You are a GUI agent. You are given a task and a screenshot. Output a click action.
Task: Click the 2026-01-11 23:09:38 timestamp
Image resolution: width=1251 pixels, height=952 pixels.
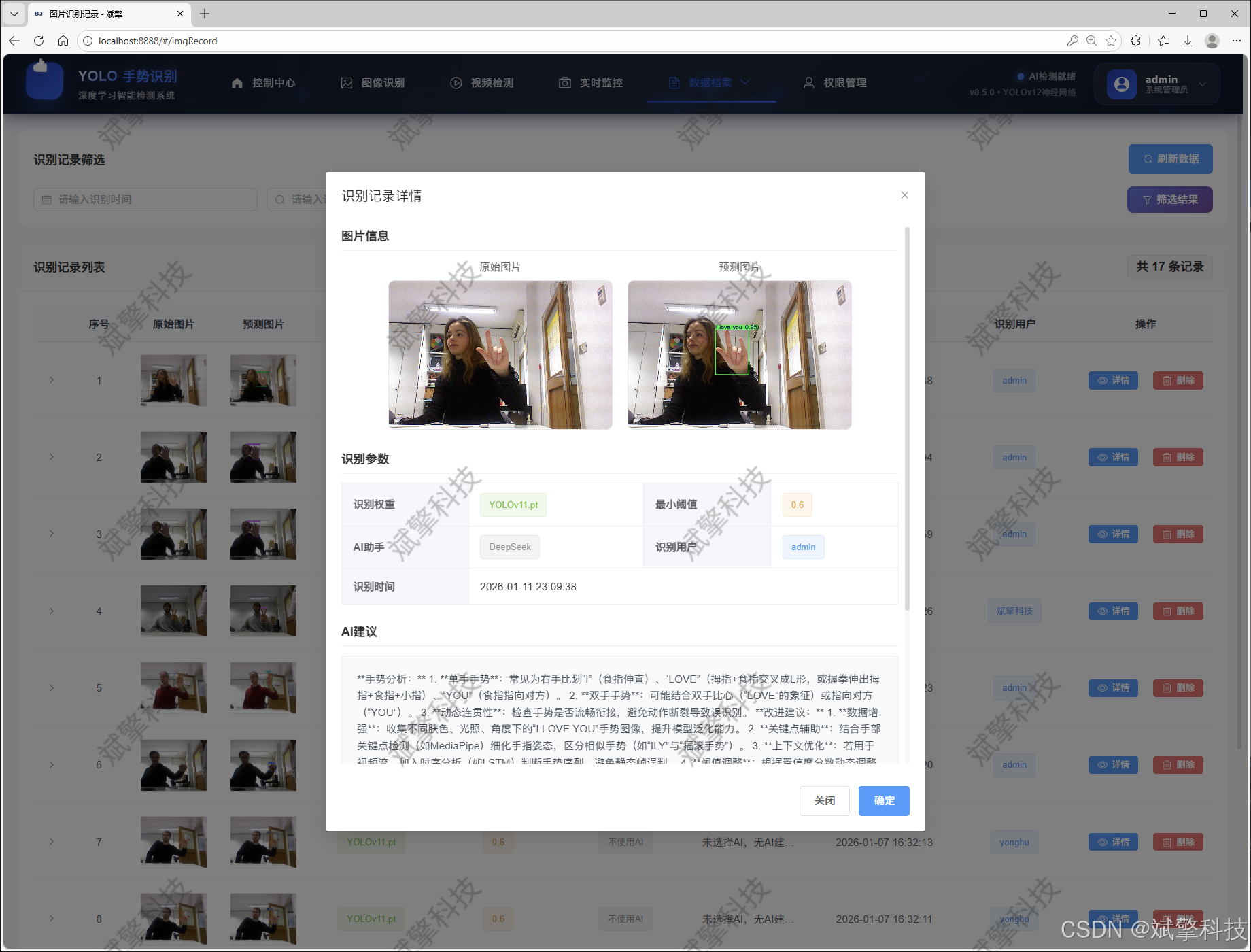pos(528,586)
